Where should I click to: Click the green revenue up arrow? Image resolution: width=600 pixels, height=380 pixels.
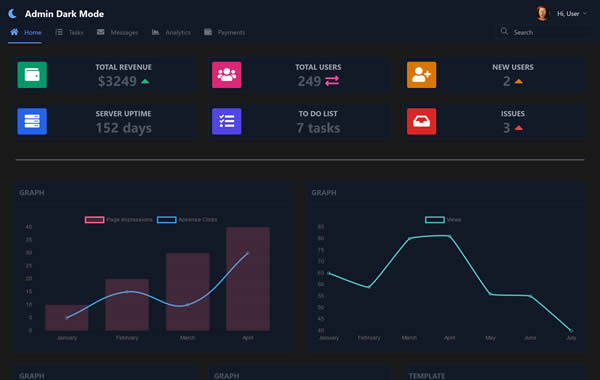pos(145,81)
